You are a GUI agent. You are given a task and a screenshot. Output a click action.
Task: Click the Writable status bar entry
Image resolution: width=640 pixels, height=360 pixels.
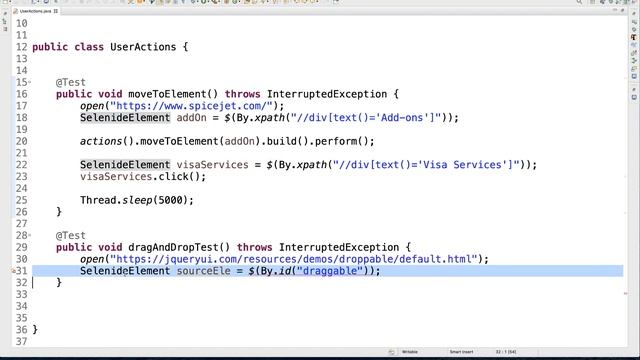[x=410, y=352]
